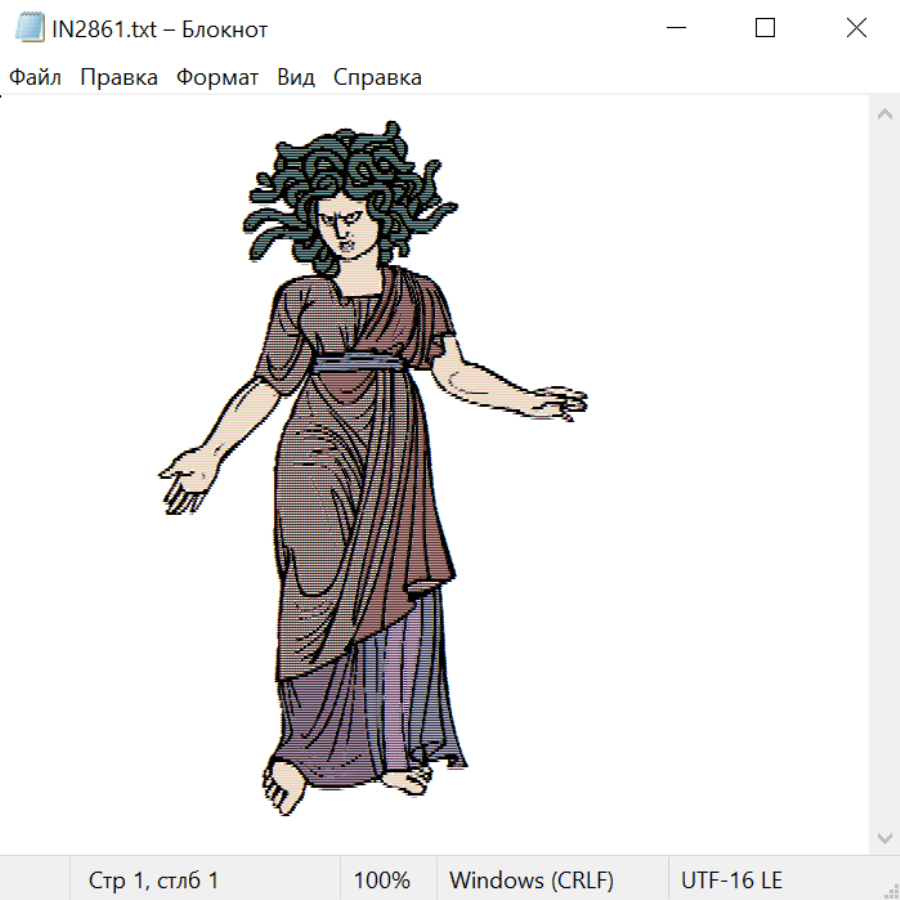Screen dimensions: 900x900
Task: Open the Формат menu
Action: (217, 78)
